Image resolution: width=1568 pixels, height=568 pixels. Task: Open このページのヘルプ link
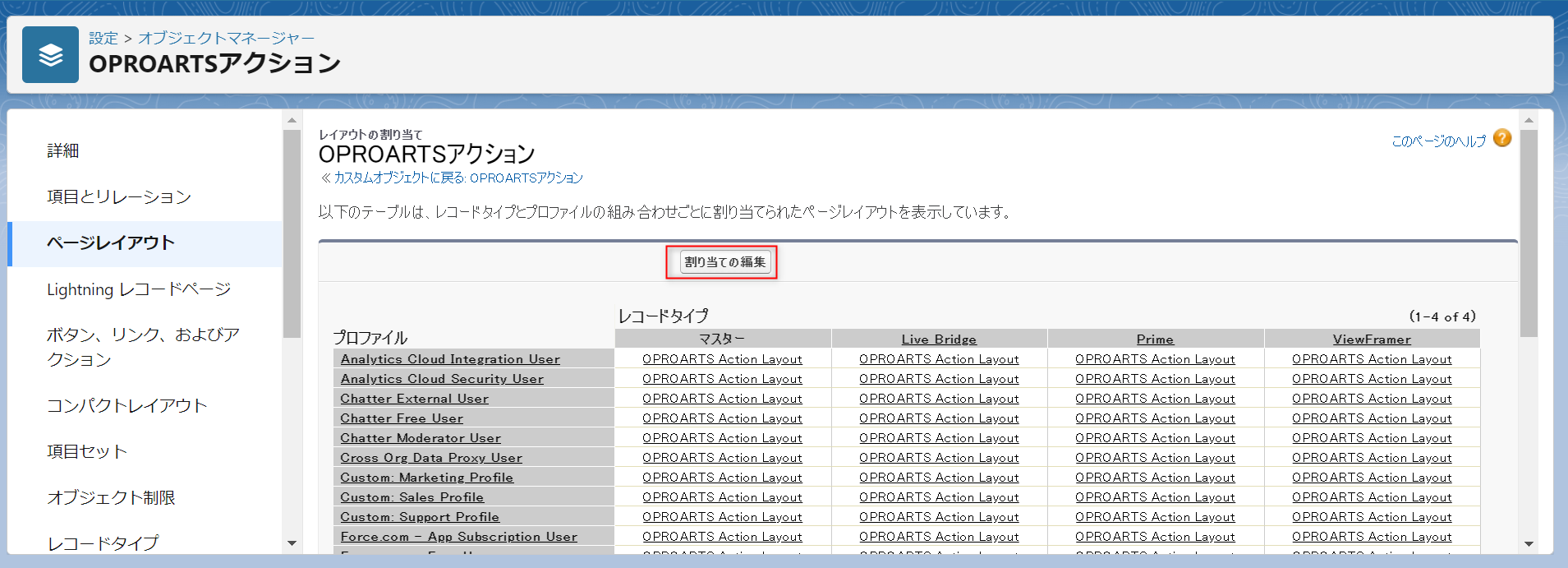pos(1438,141)
